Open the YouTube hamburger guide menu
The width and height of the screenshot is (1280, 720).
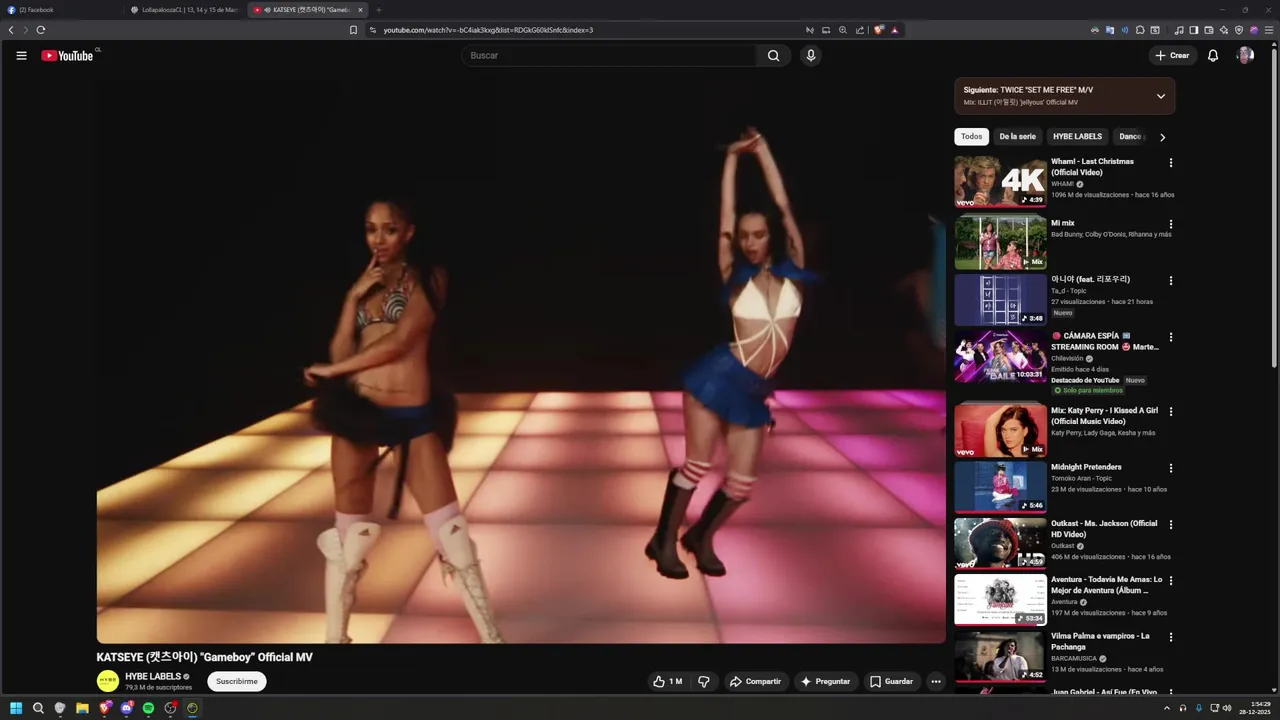point(21,56)
